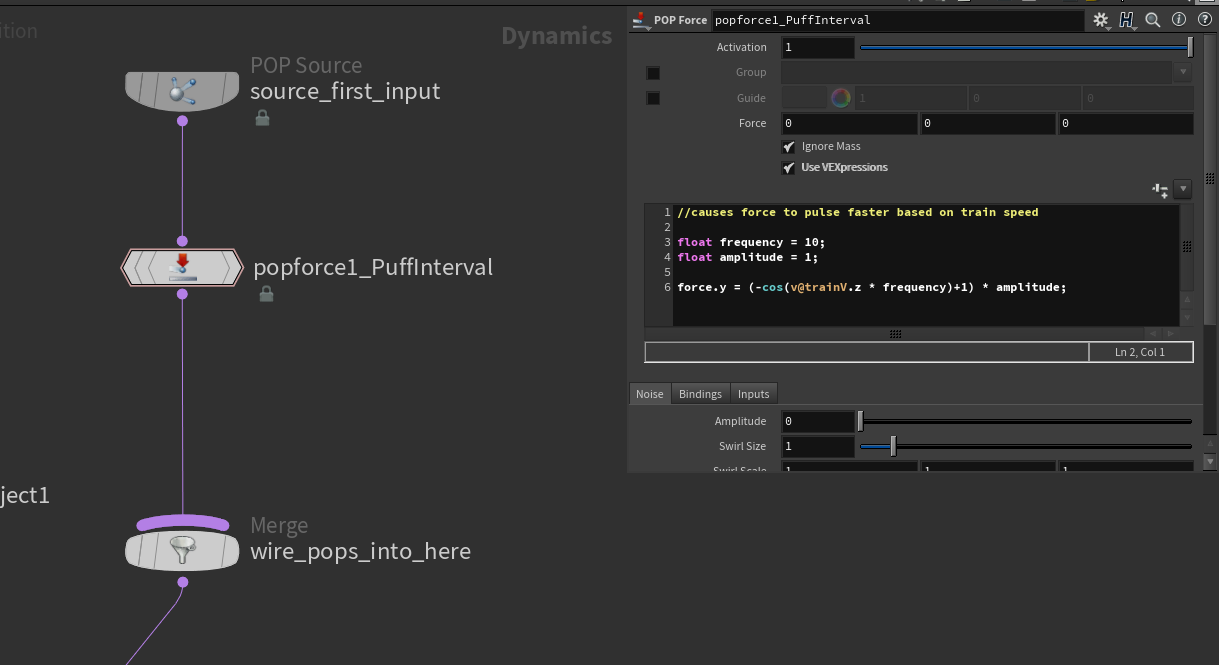Click the node name field popforce1_PuffInterval
The width and height of the screenshot is (1219, 665).
897,20
